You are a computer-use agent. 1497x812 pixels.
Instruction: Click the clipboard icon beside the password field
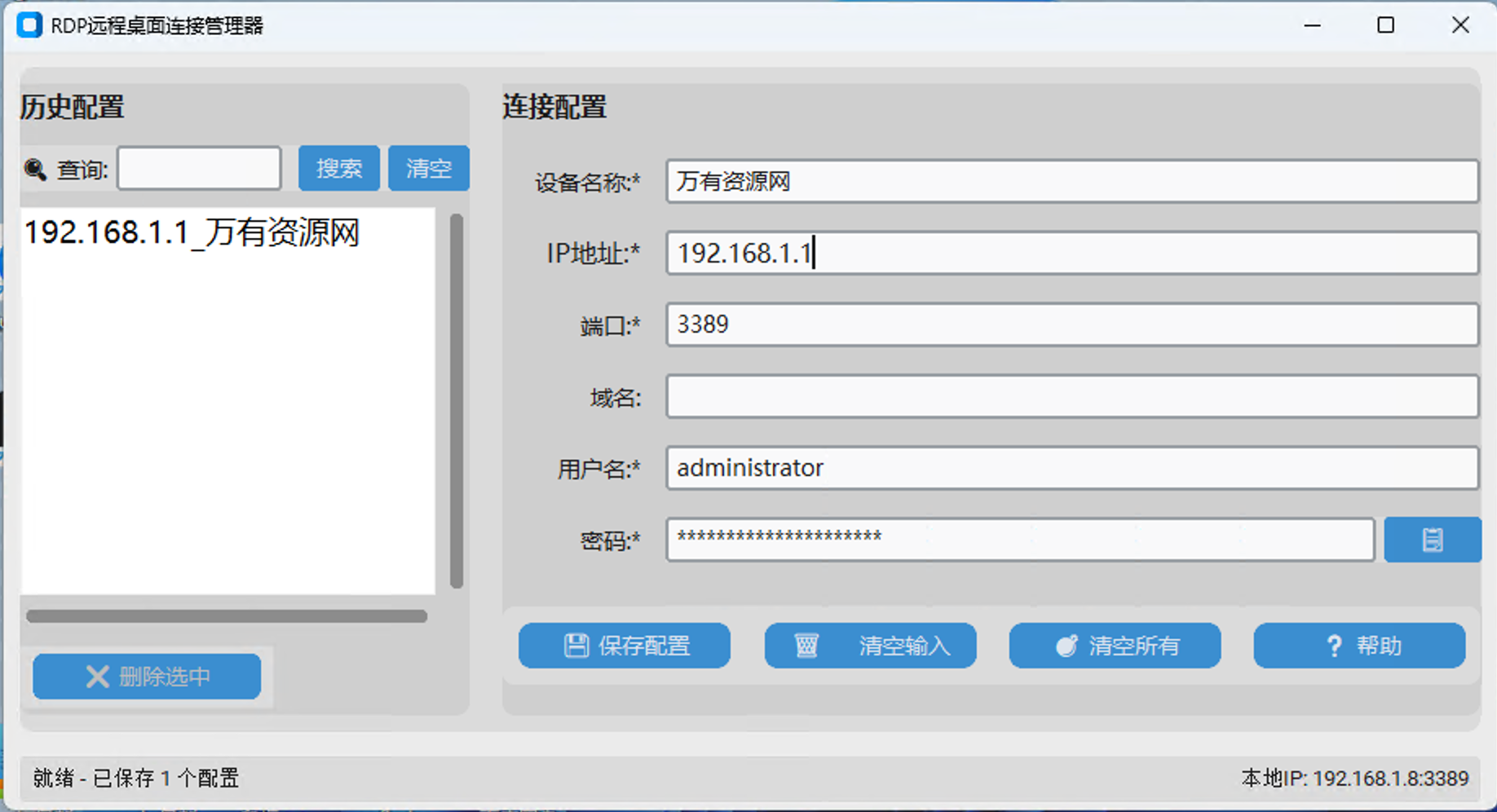(1432, 539)
